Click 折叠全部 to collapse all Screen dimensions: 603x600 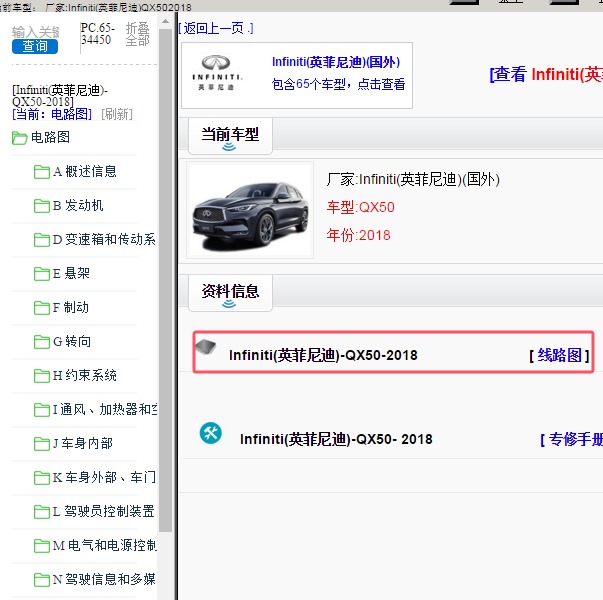click(x=137, y=34)
